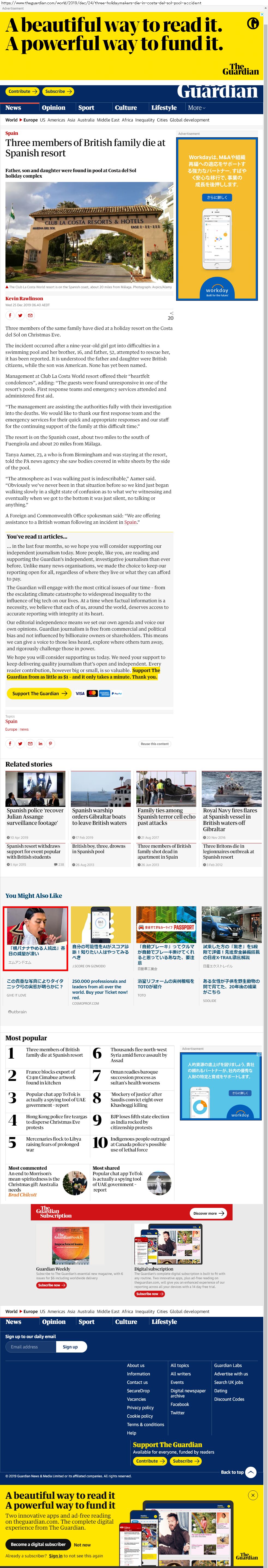
Task: Close the bottom digital subscriber banner
Action: (x=253, y=1495)
